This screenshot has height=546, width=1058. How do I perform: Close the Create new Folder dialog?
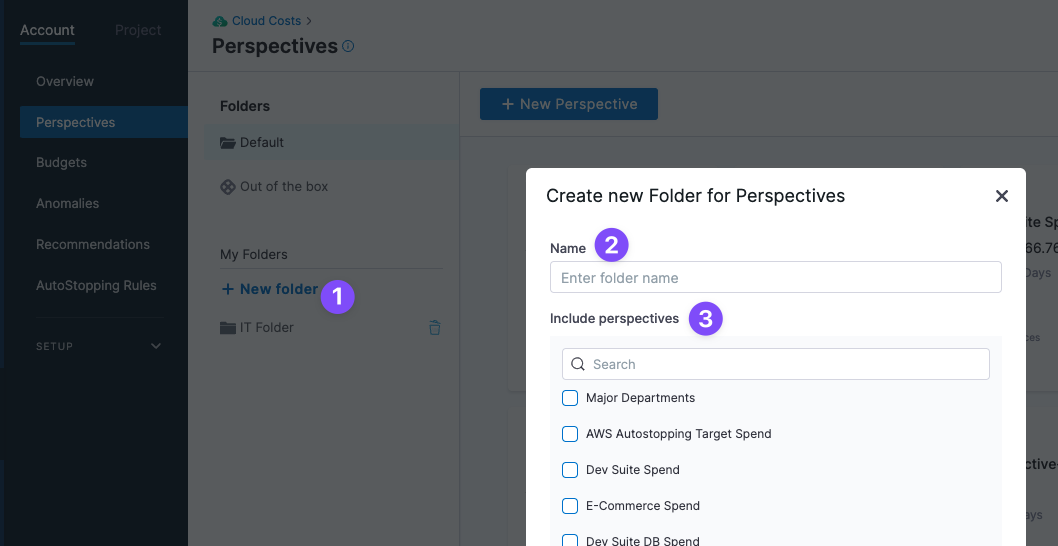coord(1001,196)
